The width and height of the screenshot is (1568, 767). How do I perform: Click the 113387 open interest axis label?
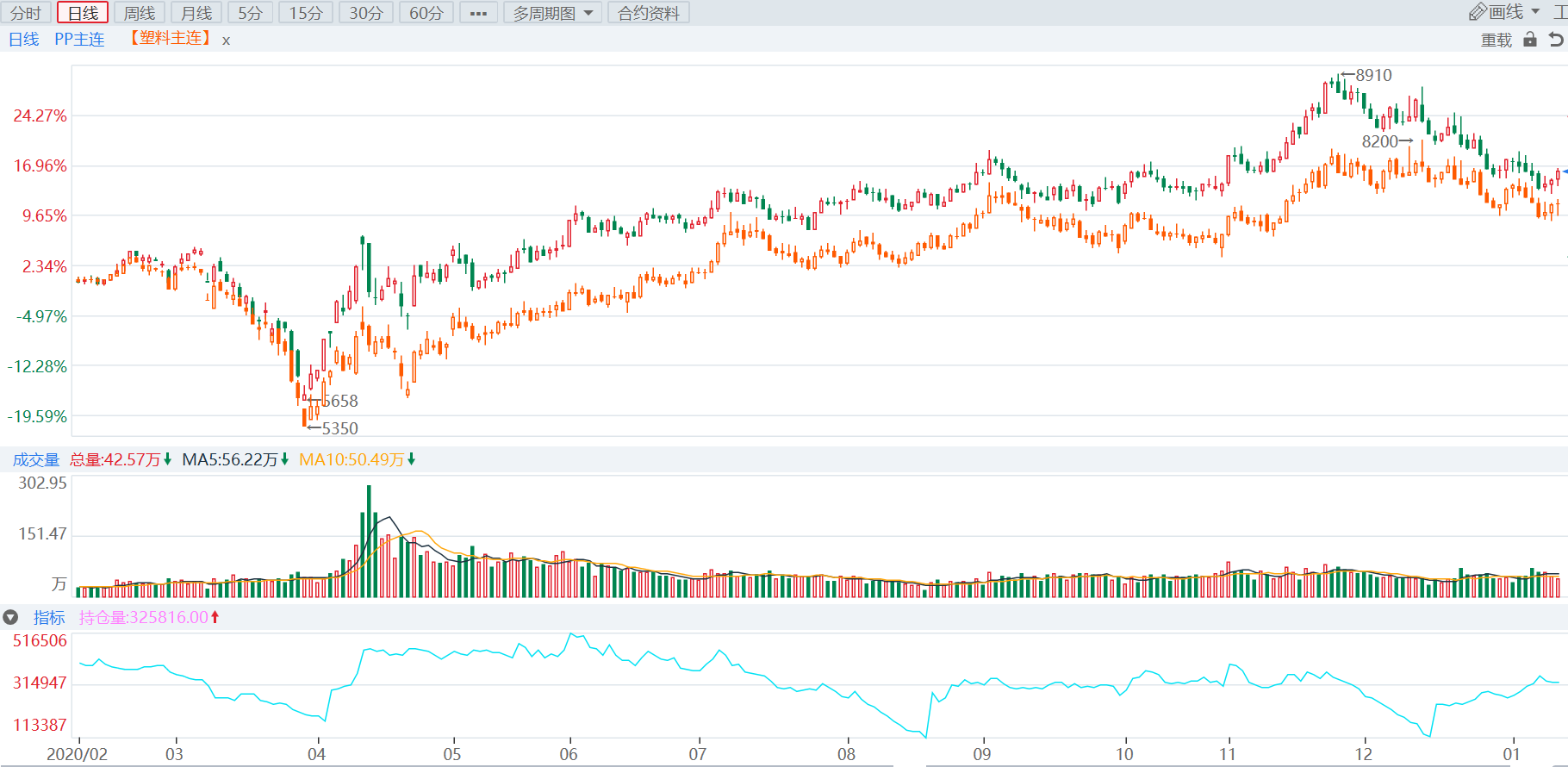pyautogui.click(x=40, y=725)
